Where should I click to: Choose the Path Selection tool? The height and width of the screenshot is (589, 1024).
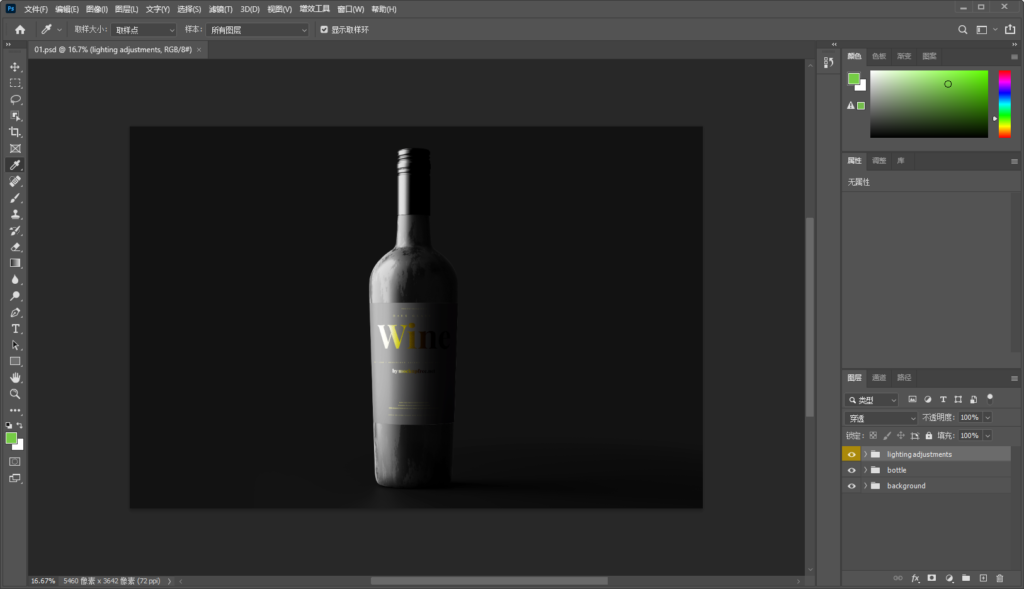click(x=15, y=345)
